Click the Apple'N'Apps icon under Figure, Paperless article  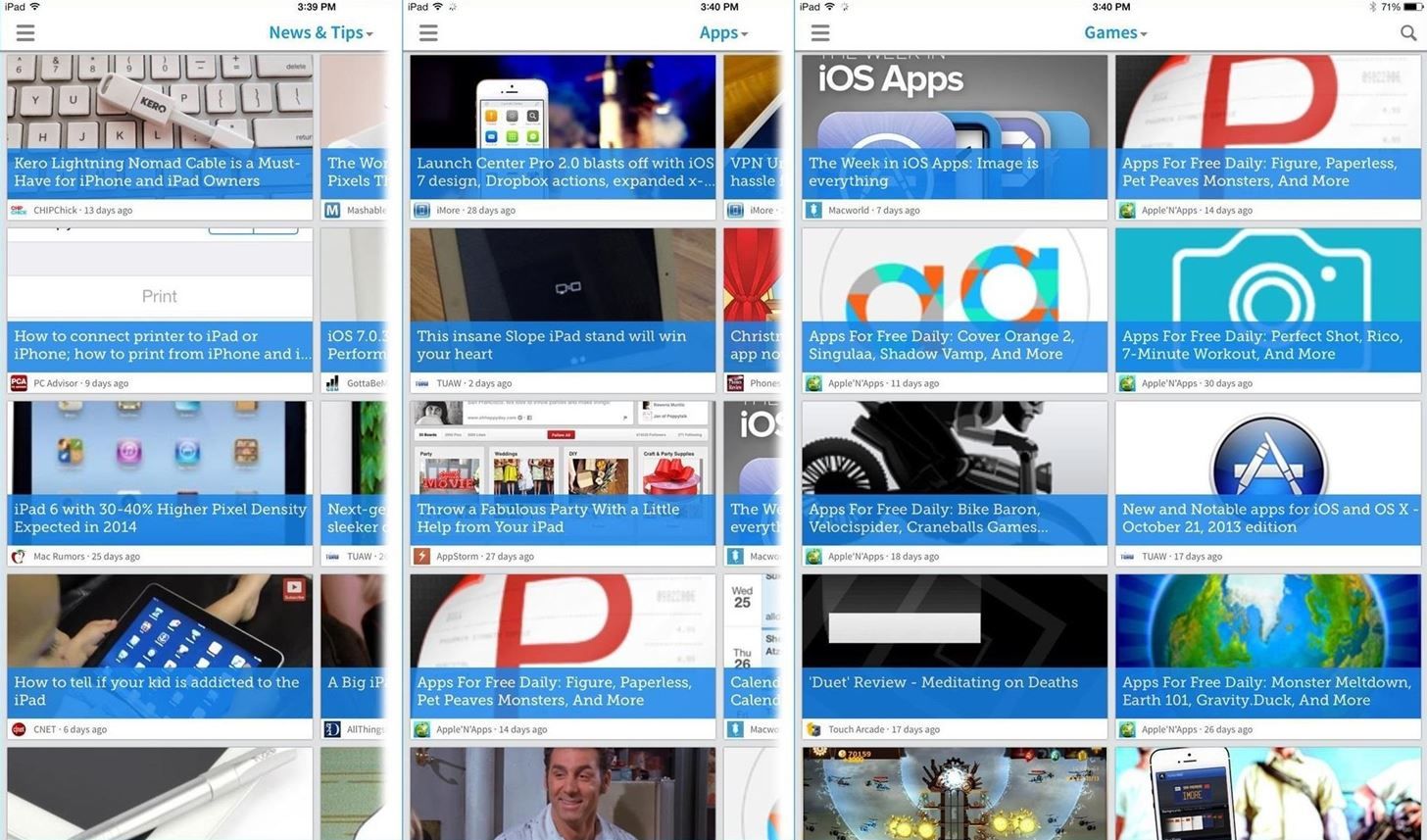(1126, 209)
